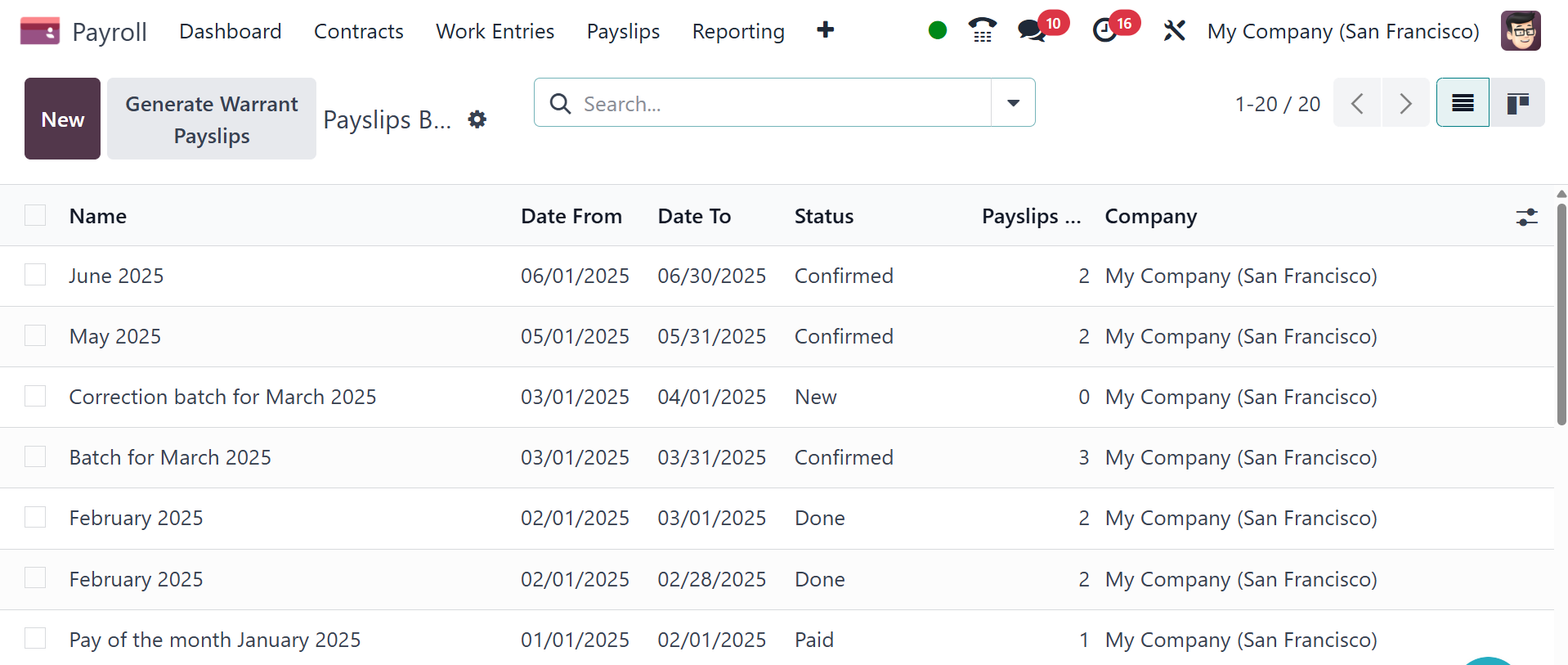Switch to the kanban view
The width and height of the screenshot is (1568, 665).
coord(1517,103)
